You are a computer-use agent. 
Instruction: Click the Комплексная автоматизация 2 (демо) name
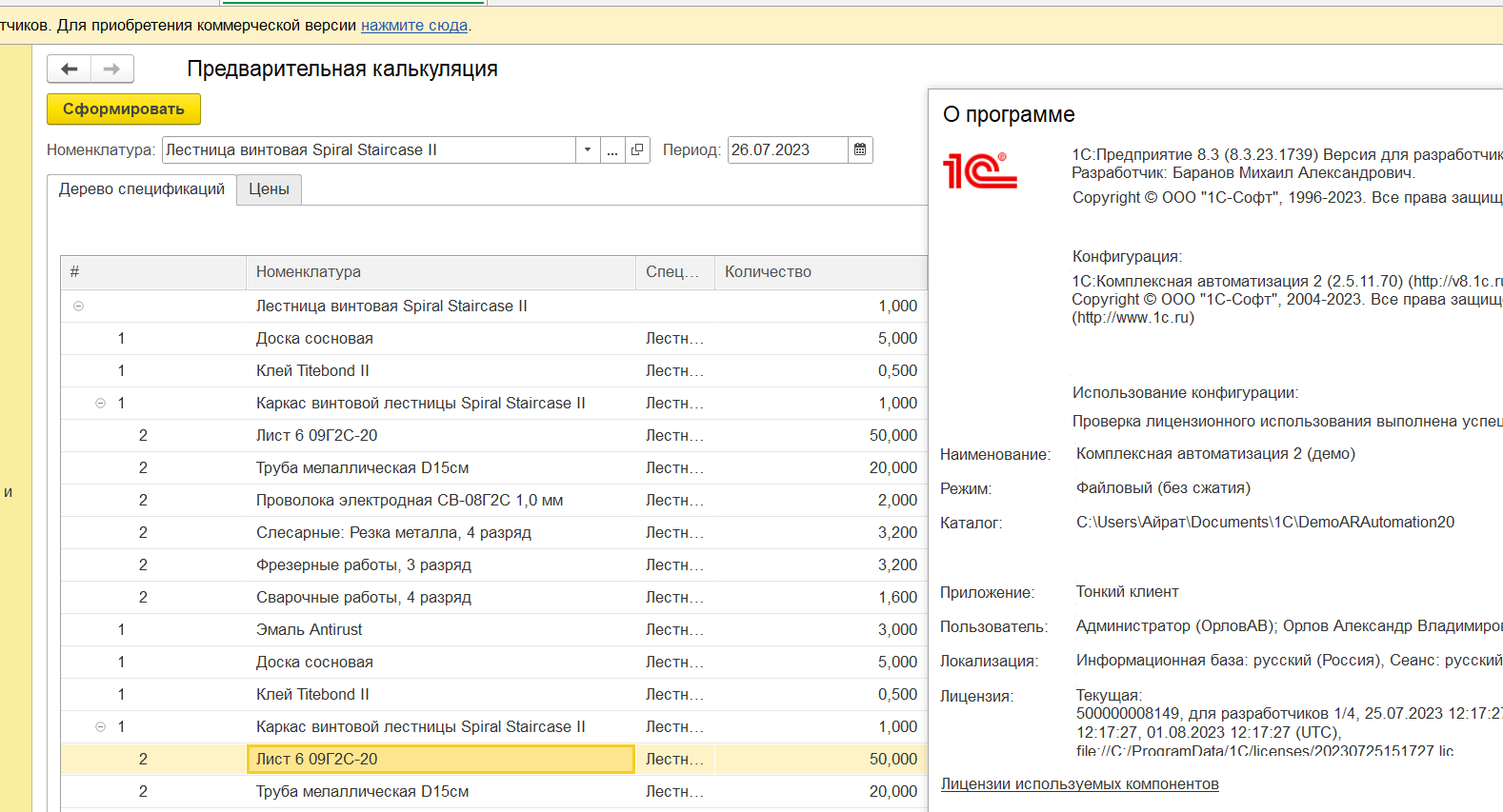(1215, 453)
